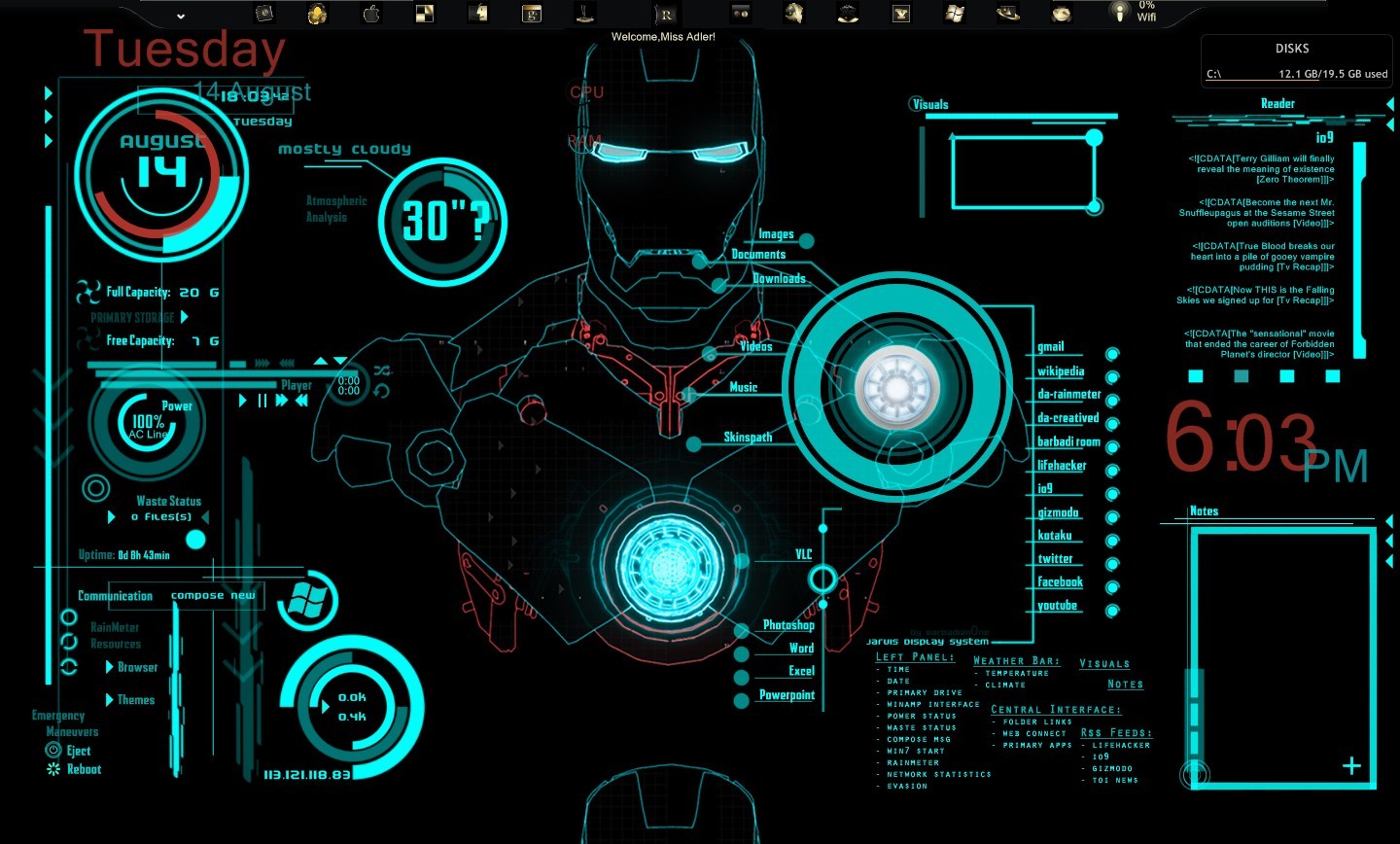Click the arrow left of Waste Status files

click(x=112, y=517)
